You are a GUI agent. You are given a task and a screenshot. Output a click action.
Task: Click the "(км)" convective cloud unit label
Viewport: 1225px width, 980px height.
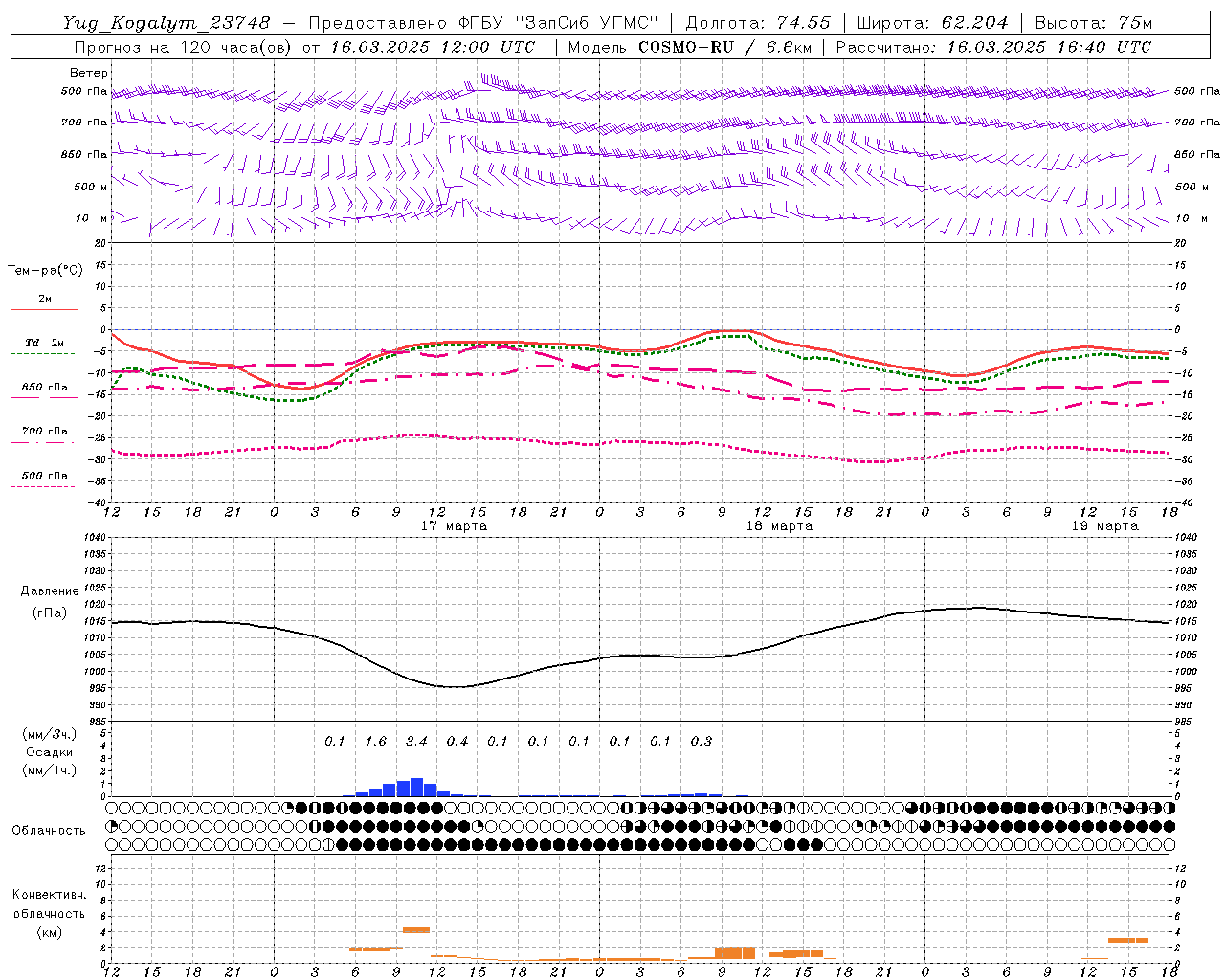click(50, 932)
